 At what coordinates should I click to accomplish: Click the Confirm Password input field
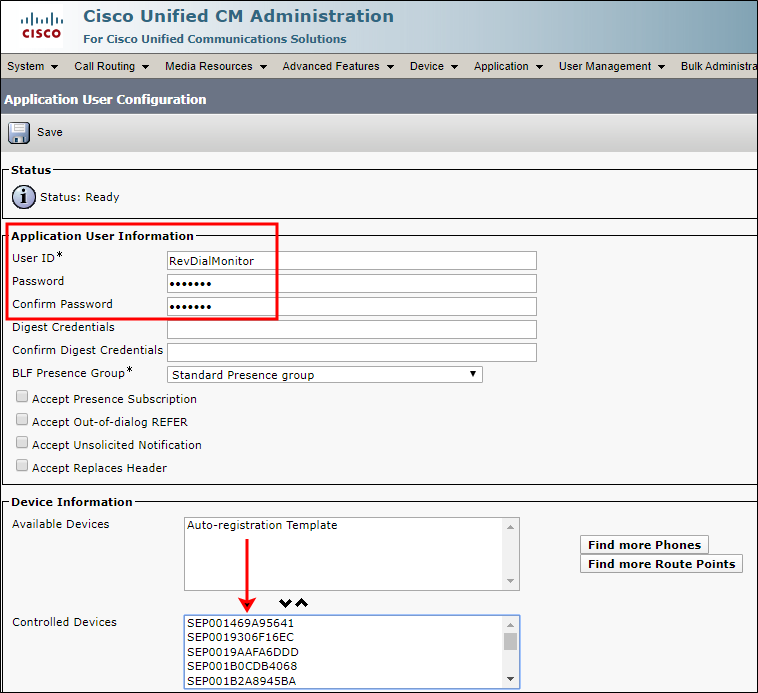pyautogui.click(x=351, y=306)
